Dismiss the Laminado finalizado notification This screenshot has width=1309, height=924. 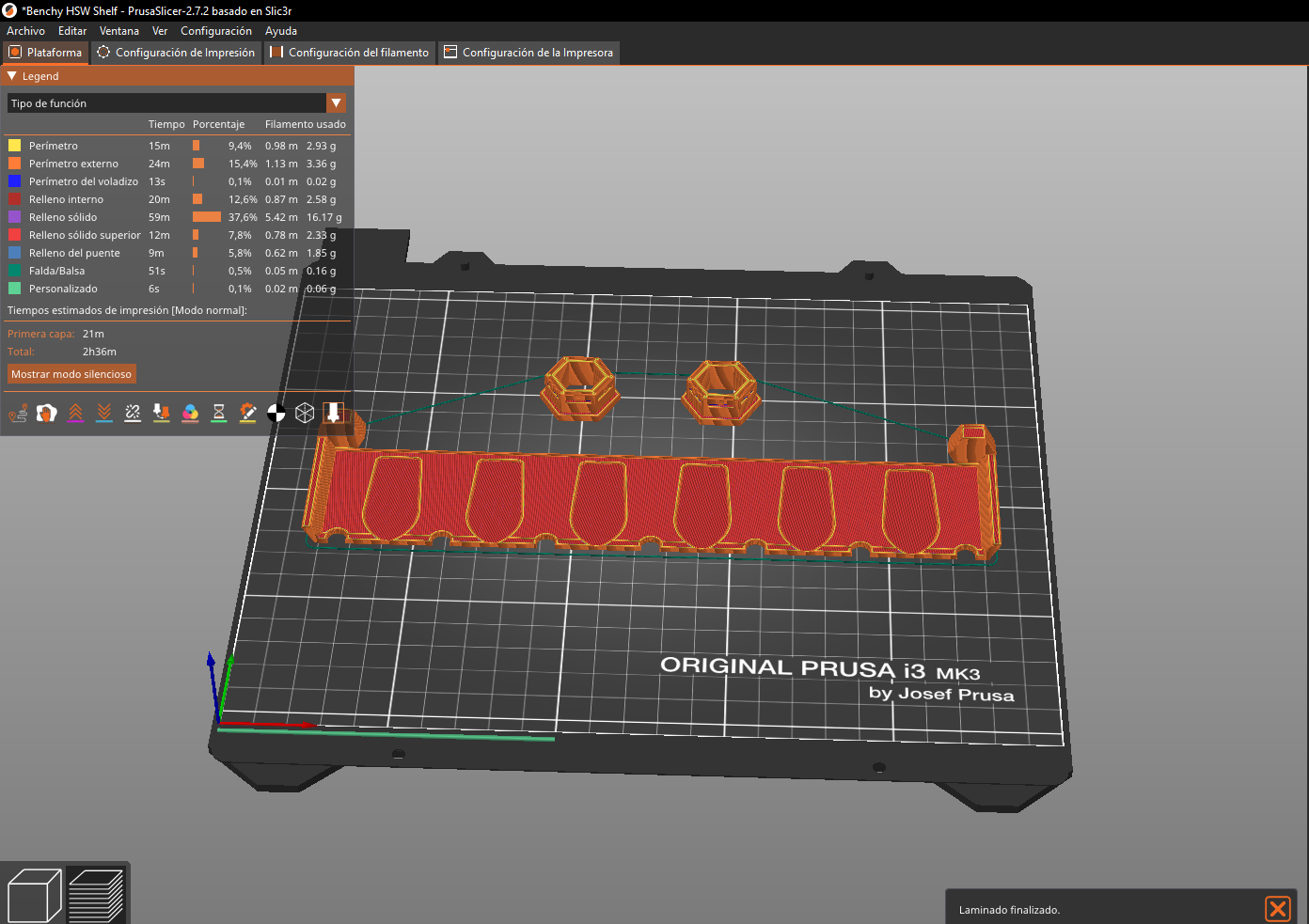[x=1277, y=909]
